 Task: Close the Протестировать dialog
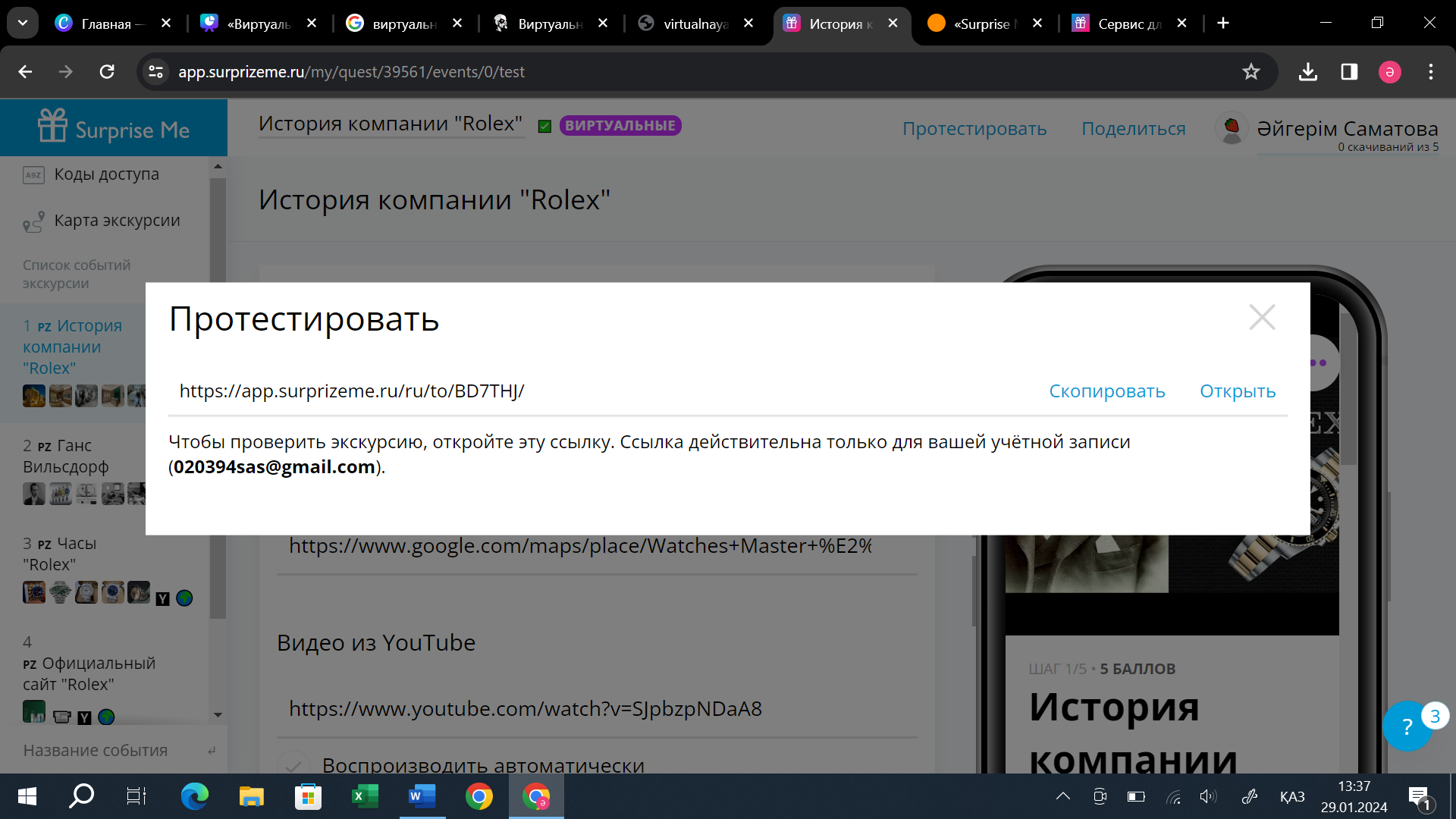(1262, 317)
